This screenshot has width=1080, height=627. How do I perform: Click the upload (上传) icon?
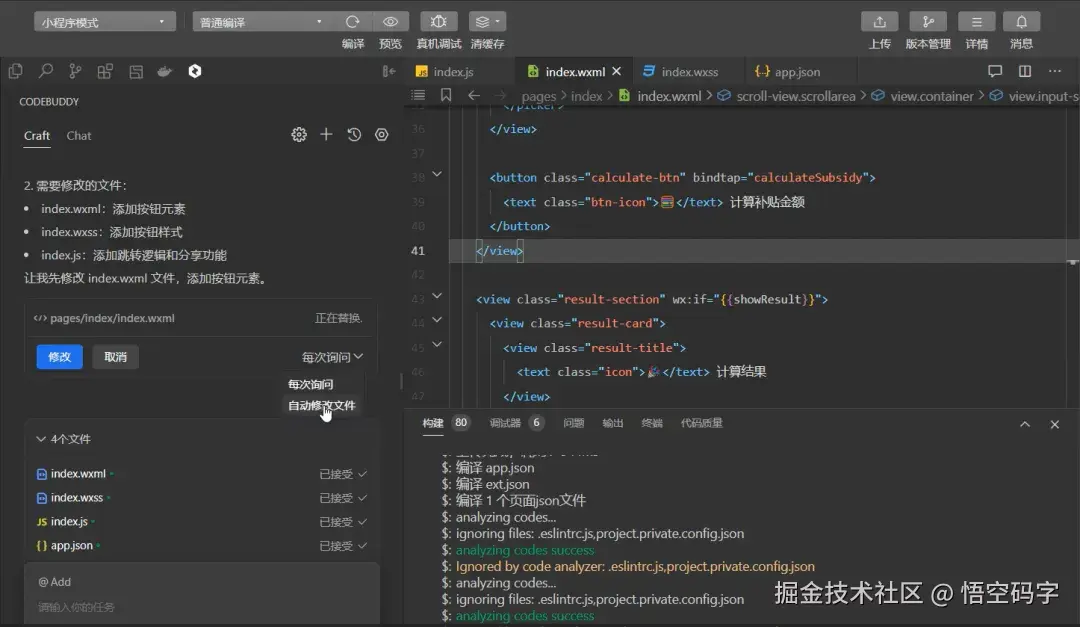tap(880, 22)
